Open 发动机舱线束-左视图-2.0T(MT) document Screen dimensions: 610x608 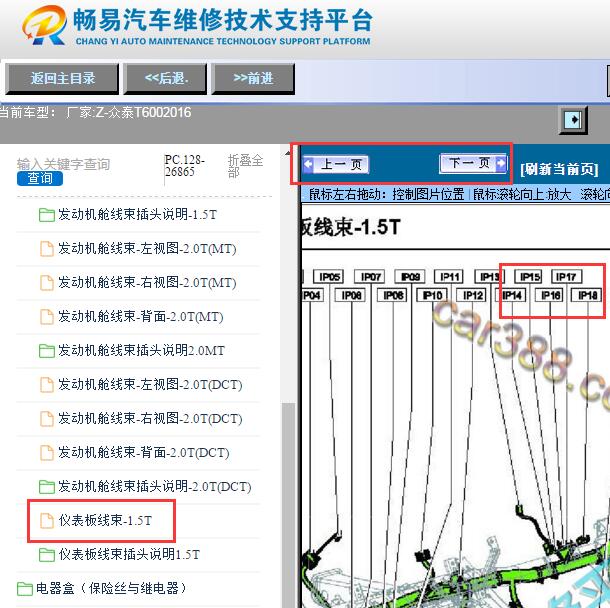coord(147,249)
